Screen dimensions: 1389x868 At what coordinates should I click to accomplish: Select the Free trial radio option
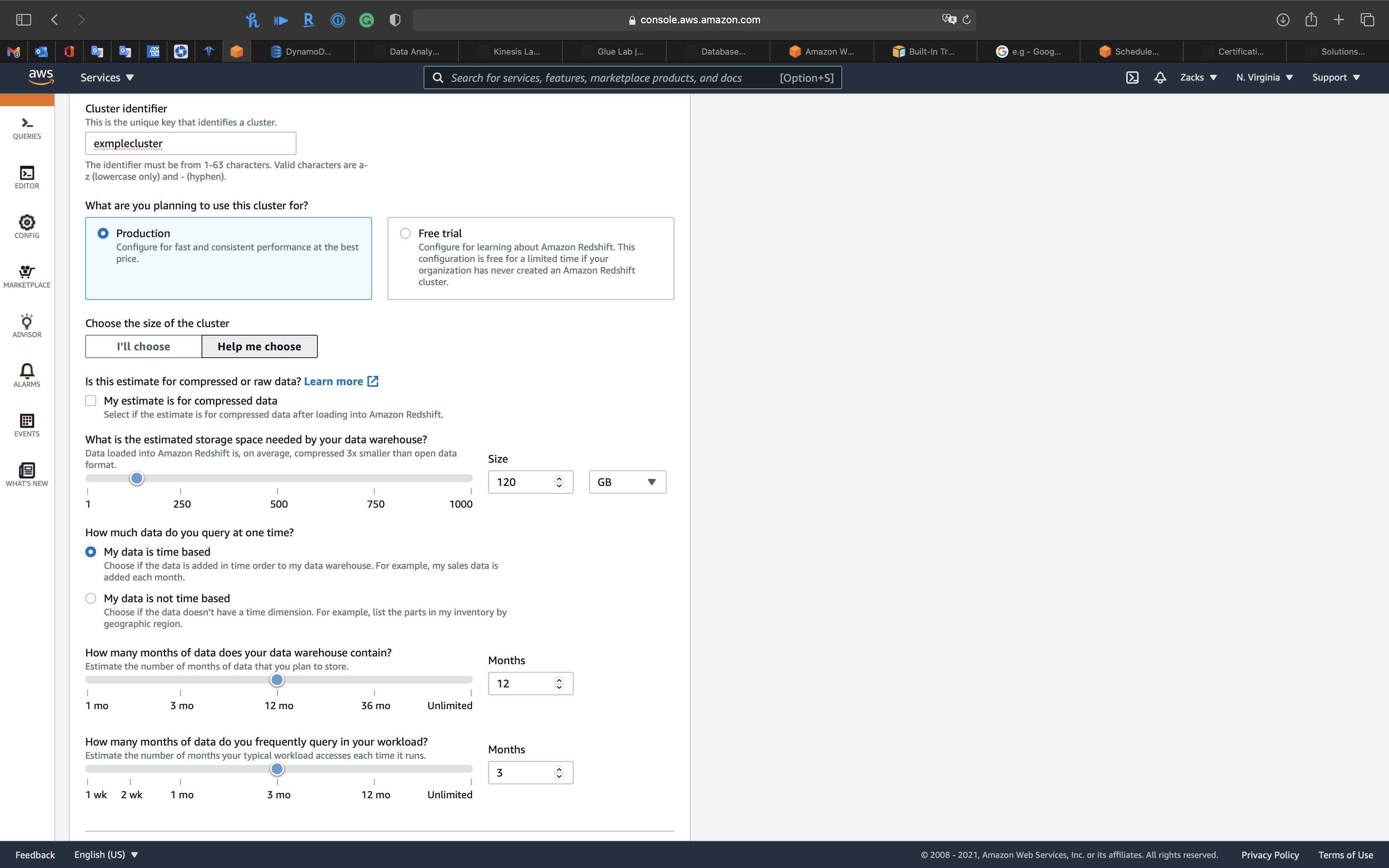click(x=405, y=233)
